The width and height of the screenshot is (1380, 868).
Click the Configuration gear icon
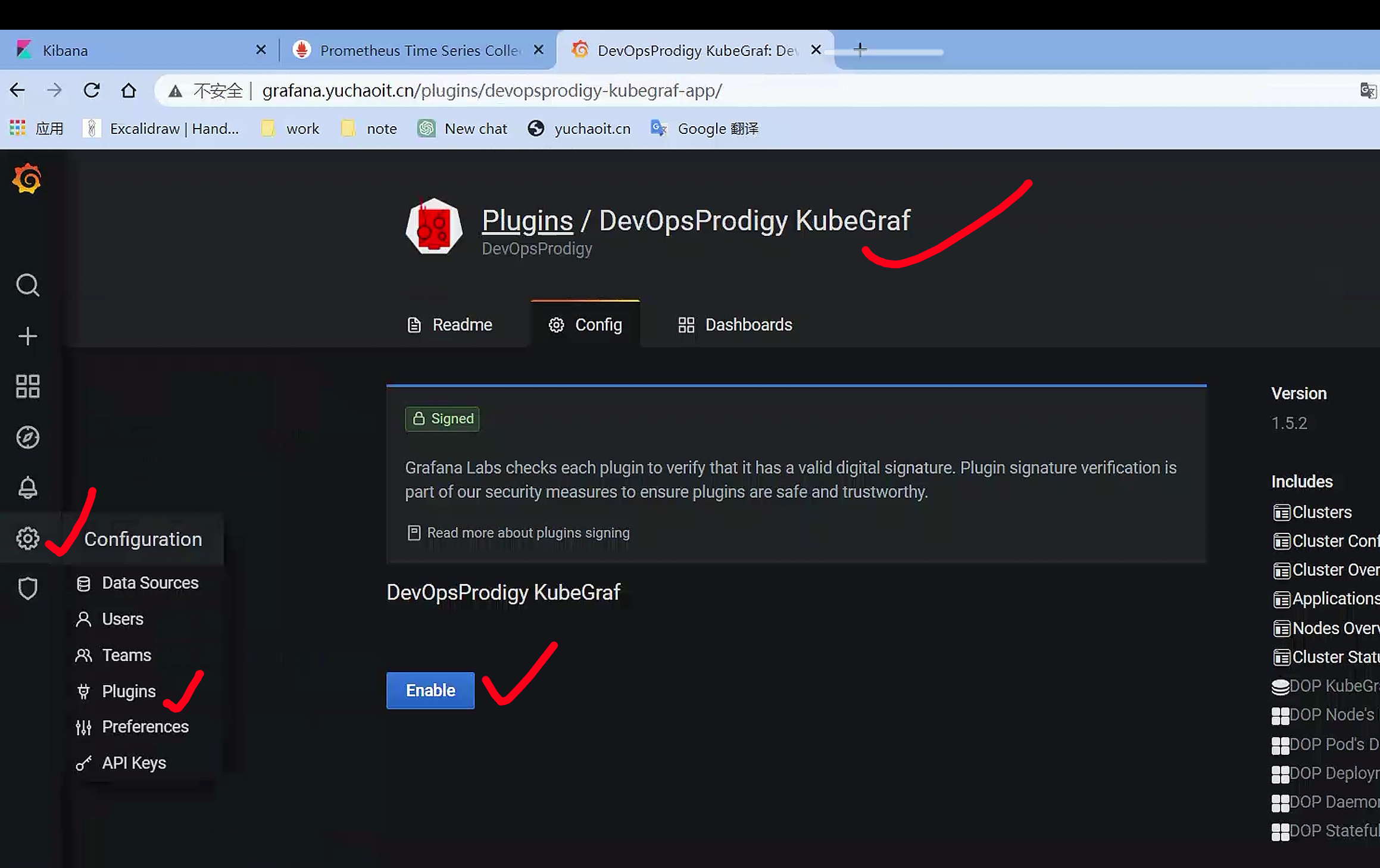[x=27, y=538]
